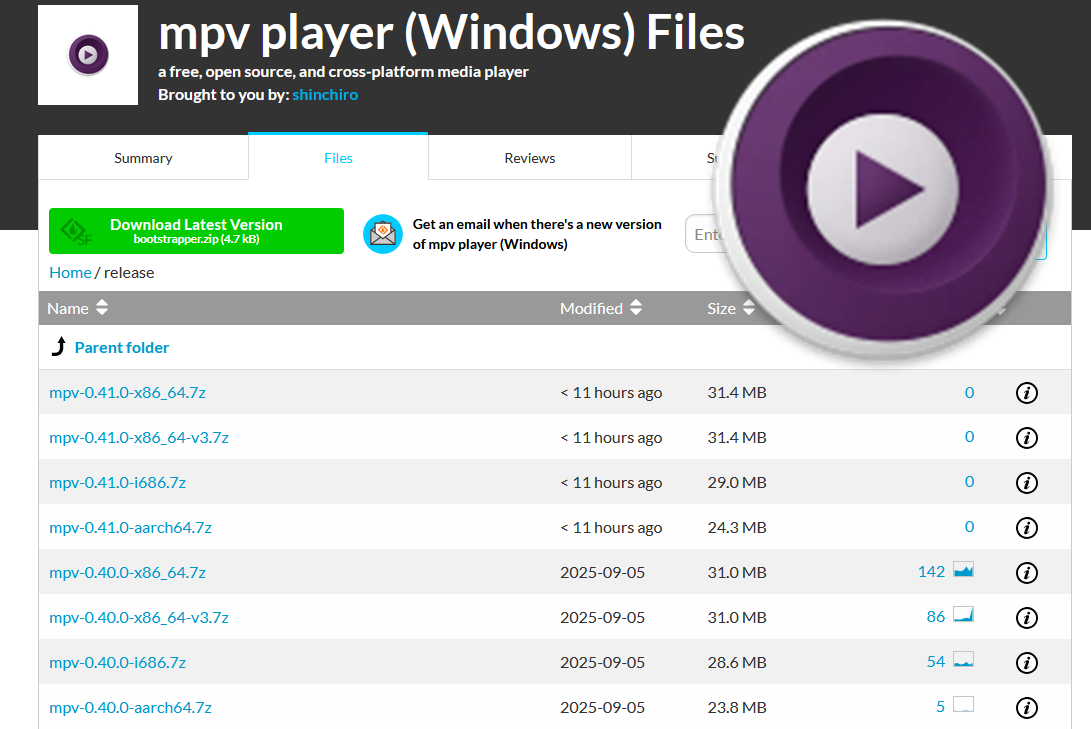View info icon for mpv-0.40.0-i686.7z

point(1027,663)
